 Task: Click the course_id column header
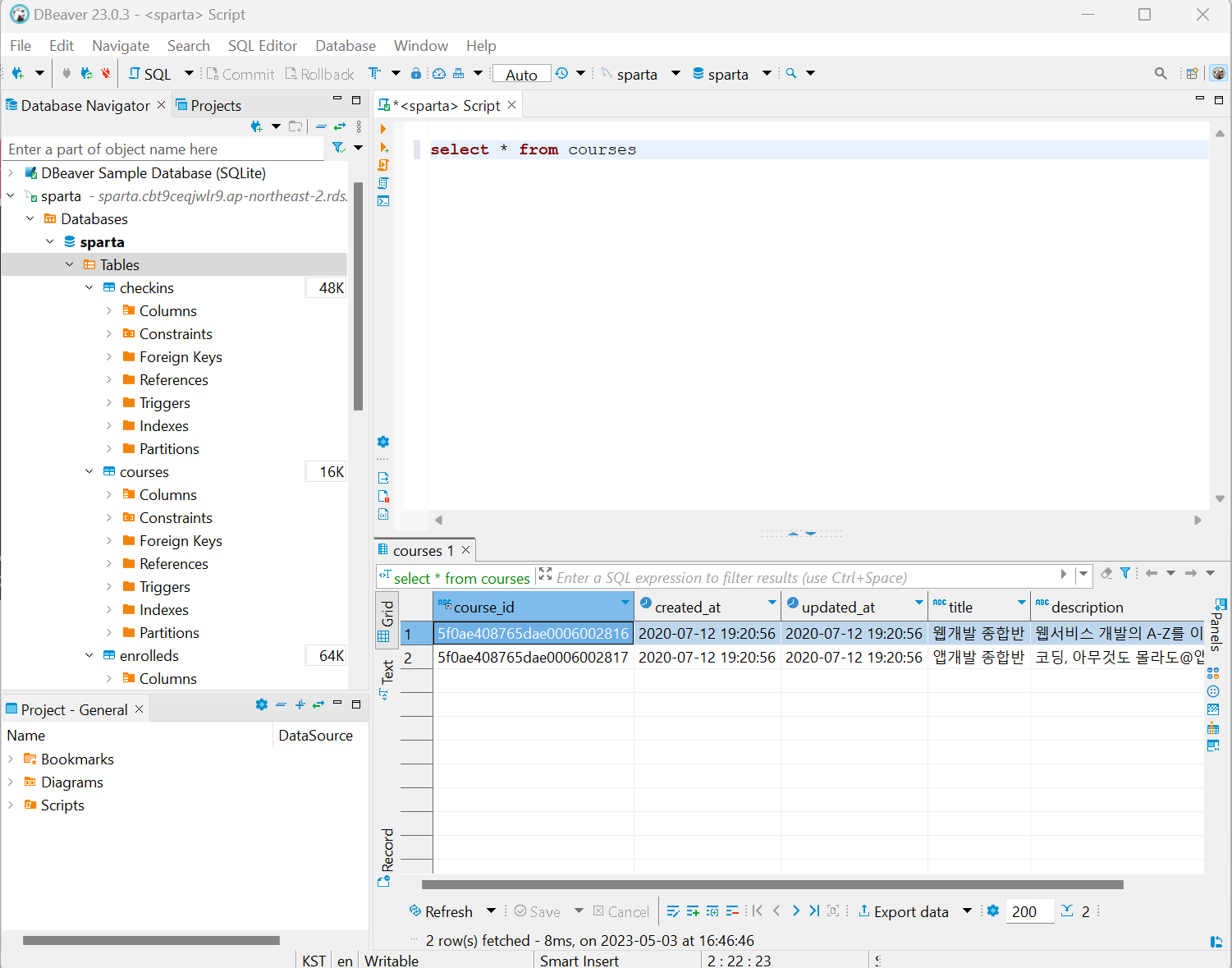point(533,607)
